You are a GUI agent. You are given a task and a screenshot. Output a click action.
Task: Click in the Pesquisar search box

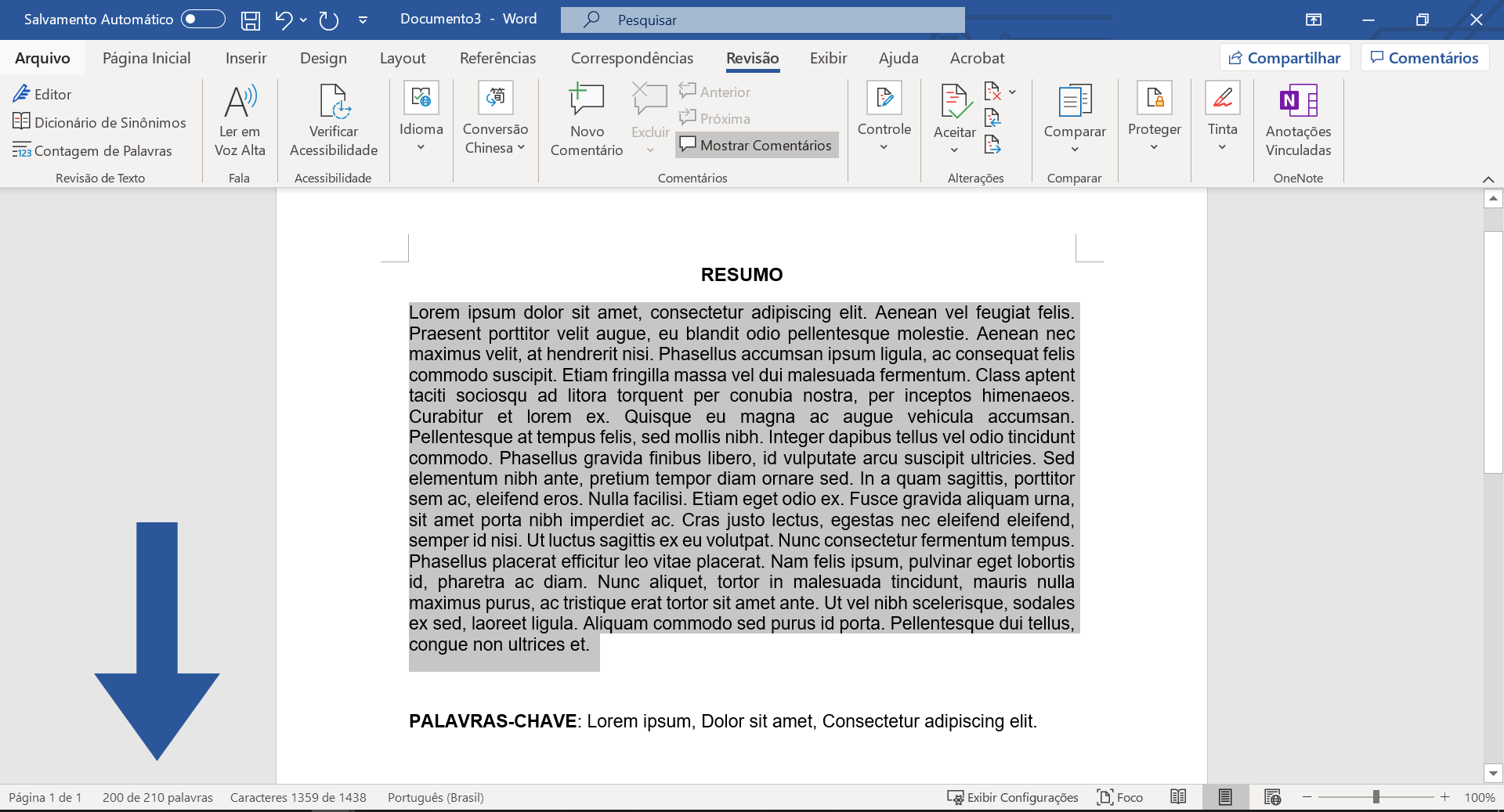[x=763, y=20]
